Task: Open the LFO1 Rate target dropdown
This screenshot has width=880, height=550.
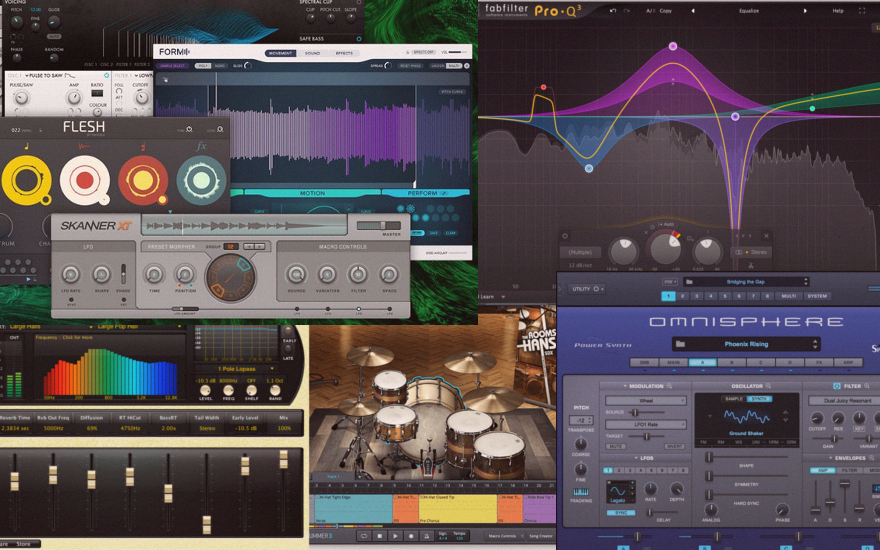Action: coord(646,424)
